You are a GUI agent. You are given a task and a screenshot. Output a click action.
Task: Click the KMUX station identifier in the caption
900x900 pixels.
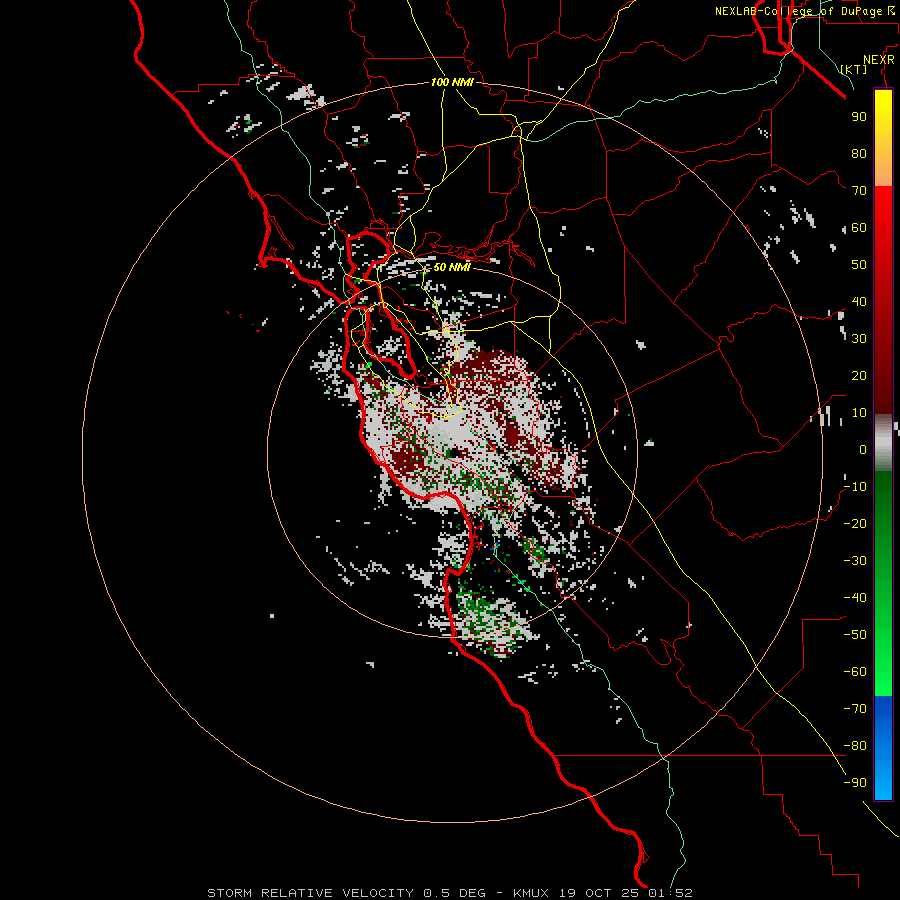[x=530, y=893]
